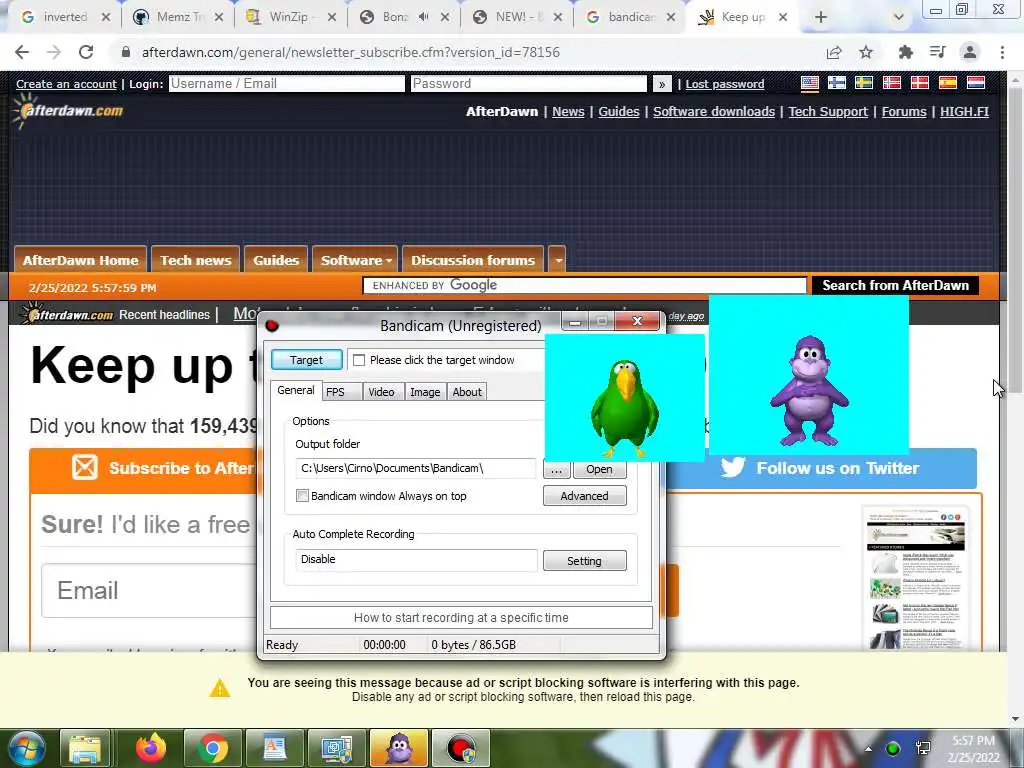Click the green parrot character

[625, 408]
